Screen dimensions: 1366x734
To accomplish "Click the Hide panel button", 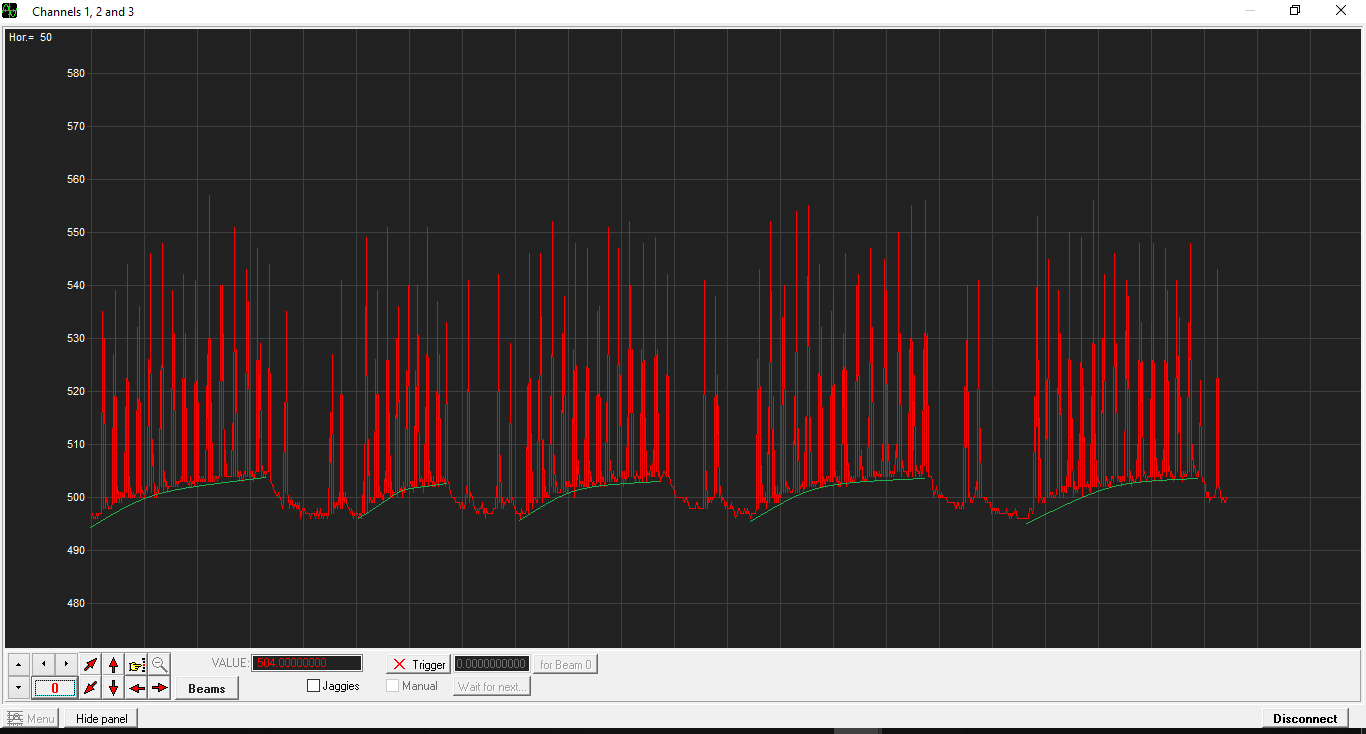I will click(x=101, y=718).
